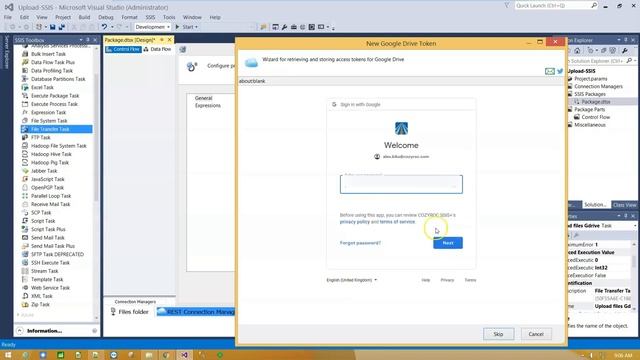Open the Debug menu
The width and height of the screenshot is (640, 360).
click(x=106, y=17)
